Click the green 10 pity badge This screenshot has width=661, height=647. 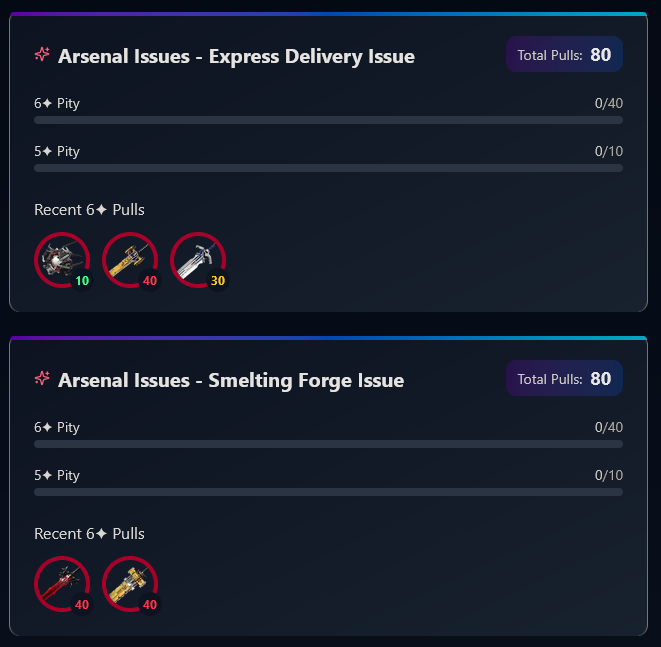(82, 280)
